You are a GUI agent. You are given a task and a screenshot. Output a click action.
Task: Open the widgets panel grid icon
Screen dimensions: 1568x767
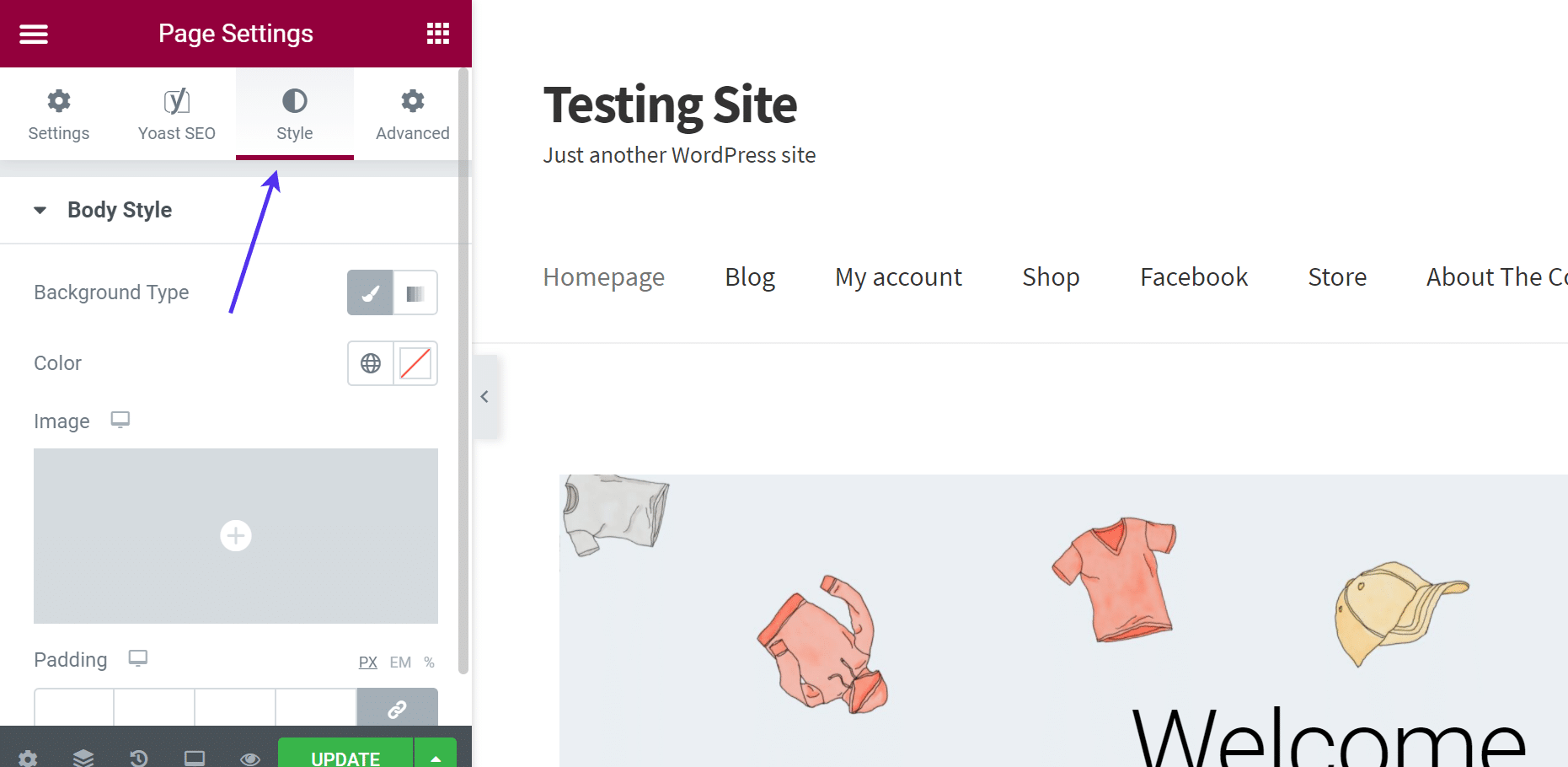437,34
